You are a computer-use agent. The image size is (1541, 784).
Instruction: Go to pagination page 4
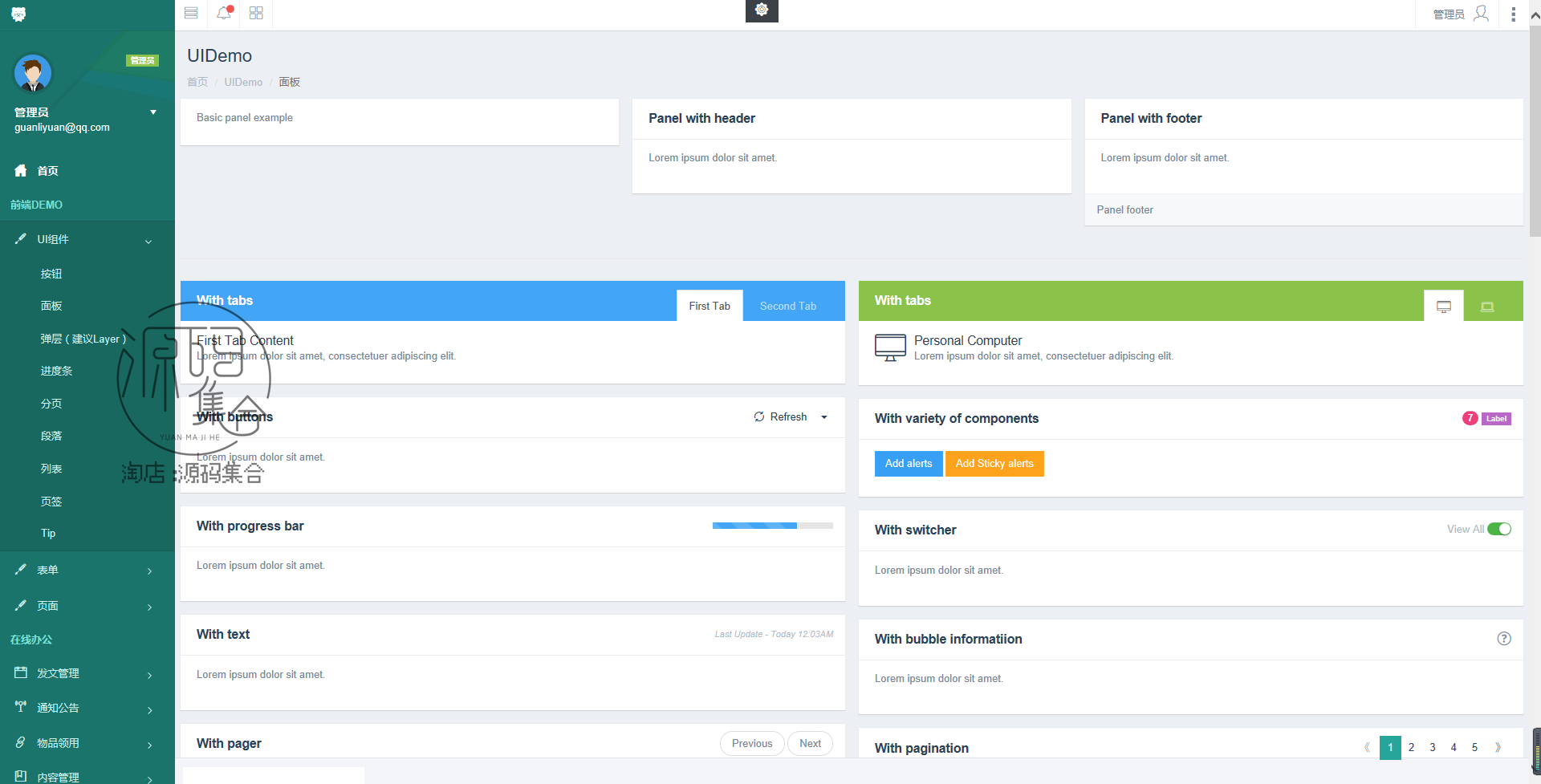pyautogui.click(x=1454, y=747)
